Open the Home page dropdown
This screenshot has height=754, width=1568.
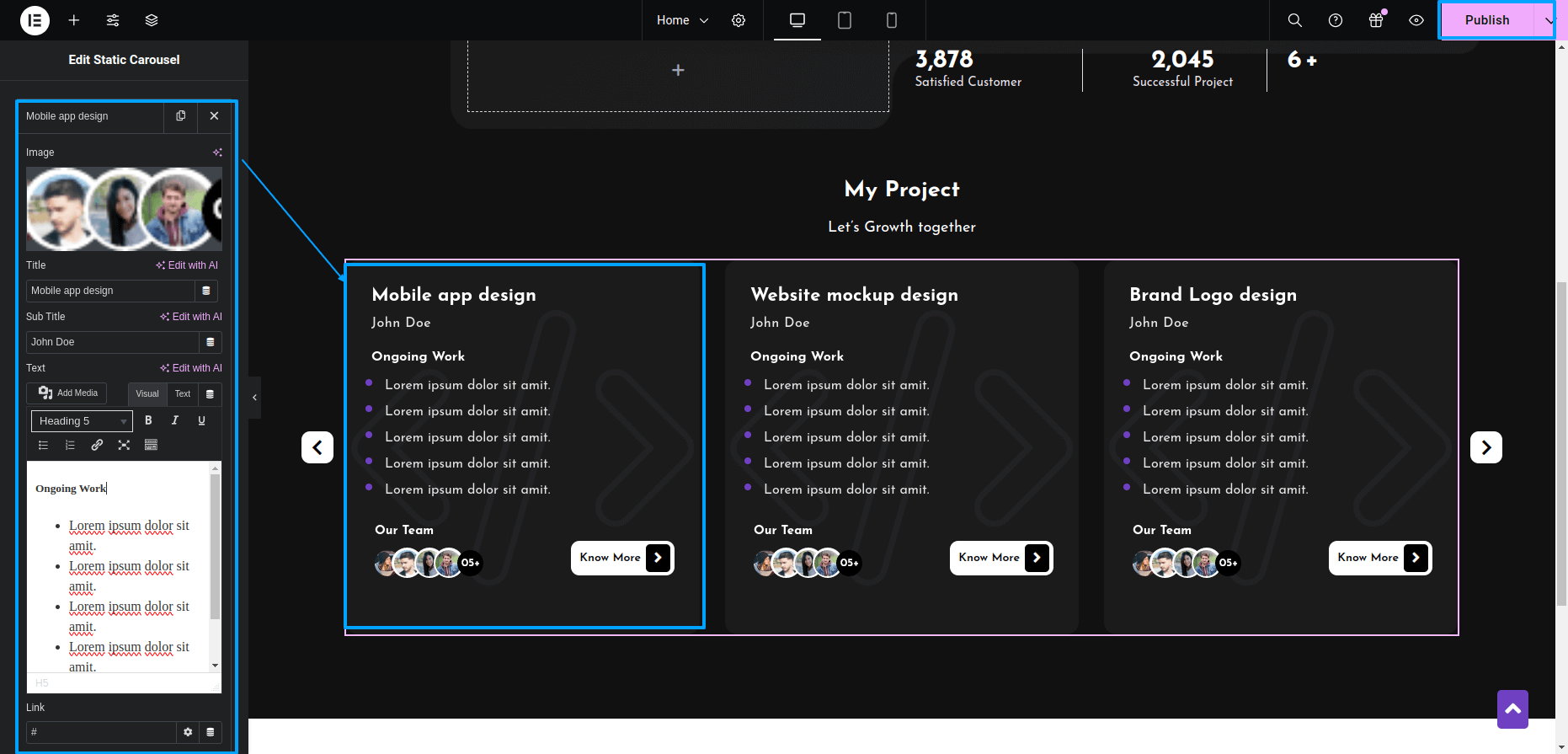pos(682,20)
